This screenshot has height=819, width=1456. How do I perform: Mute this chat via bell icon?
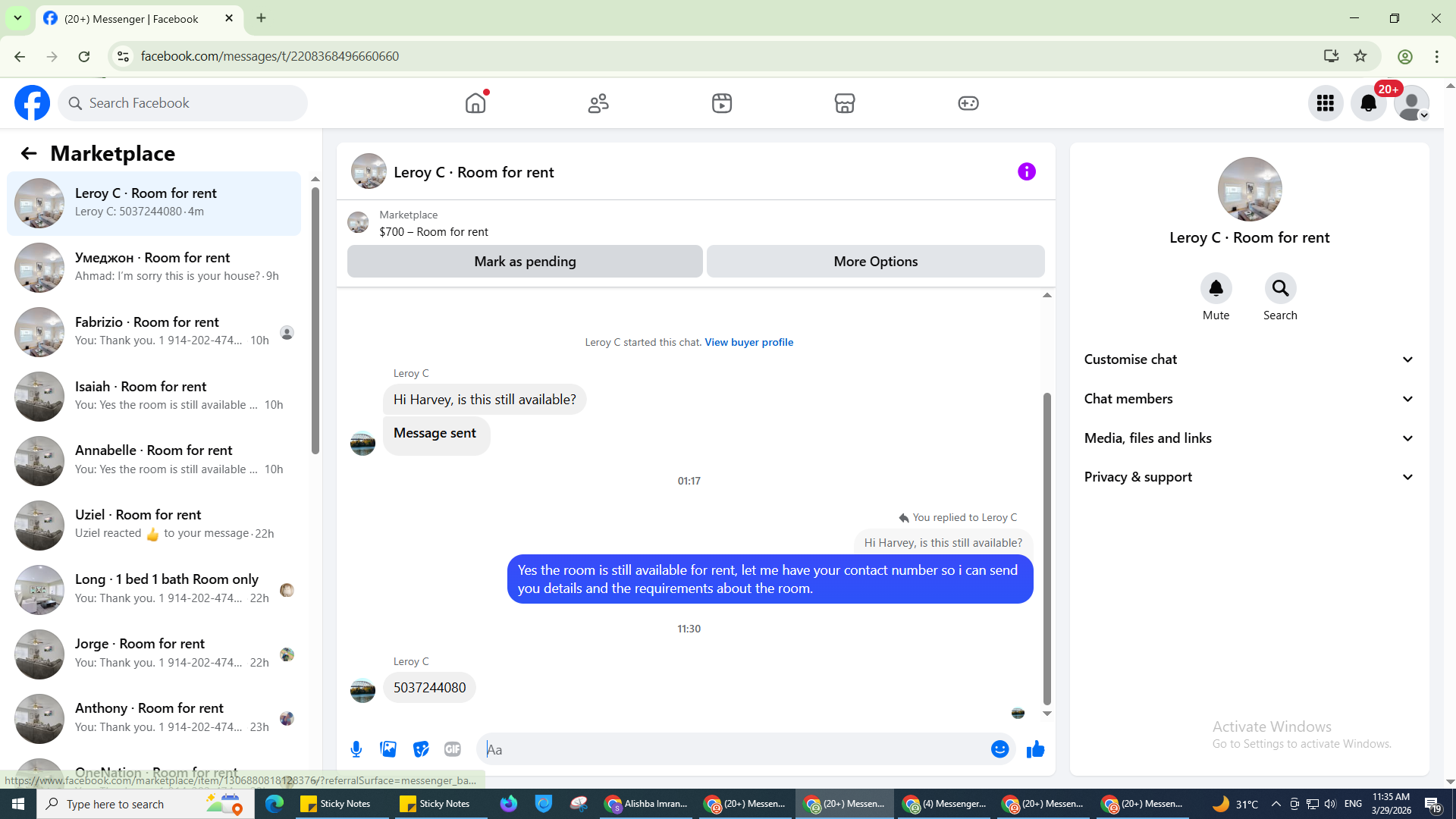click(1216, 288)
